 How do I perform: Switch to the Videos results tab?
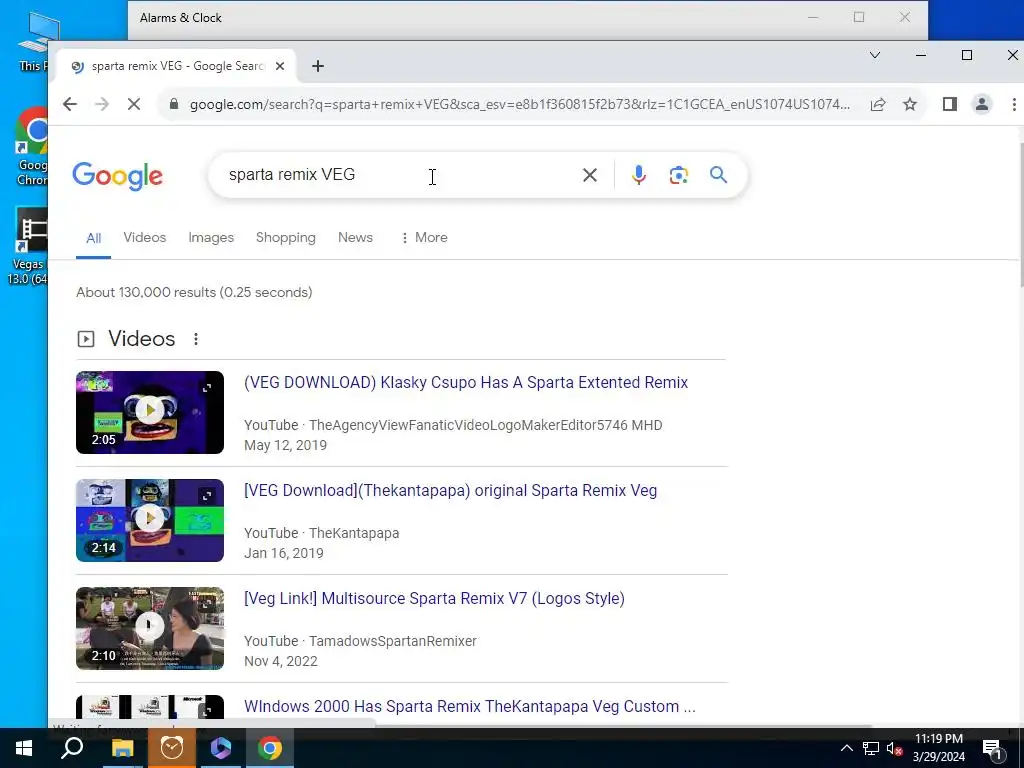[145, 238]
